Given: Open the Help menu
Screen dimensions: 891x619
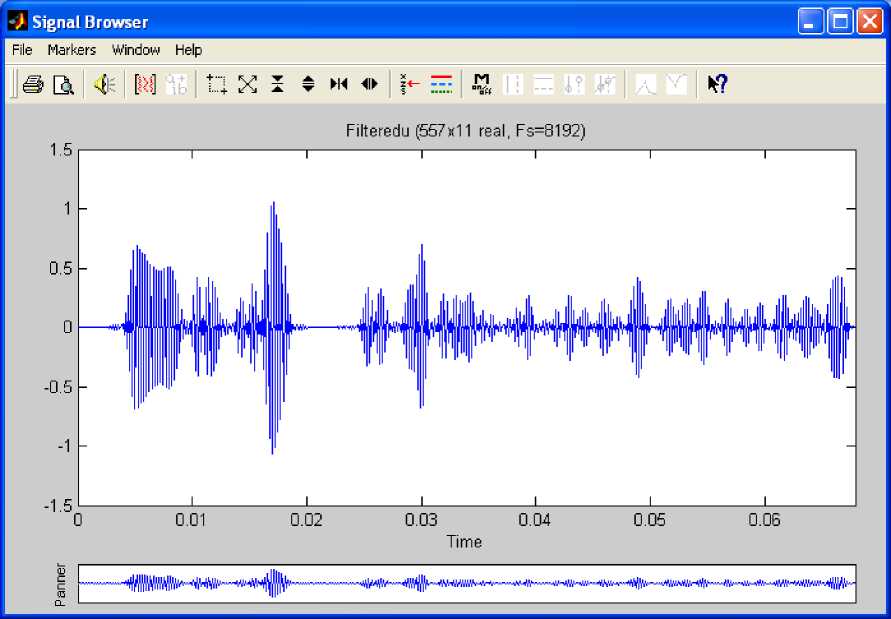Looking at the screenshot, I should pyautogui.click(x=188, y=50).
